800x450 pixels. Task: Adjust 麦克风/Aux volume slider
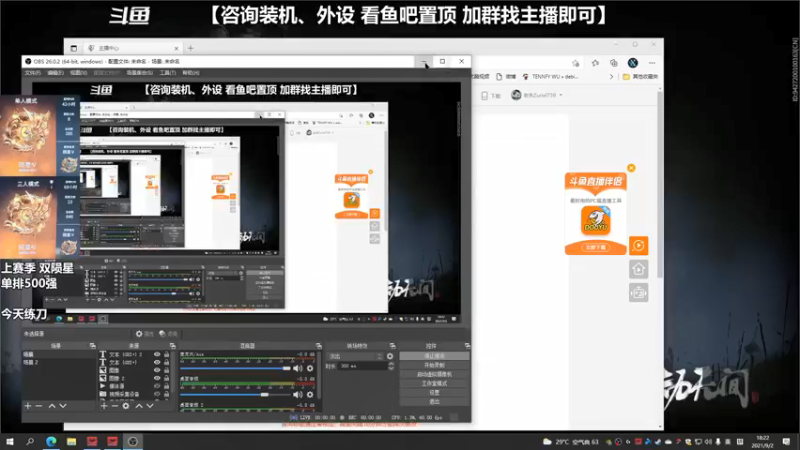coord(235,368)
